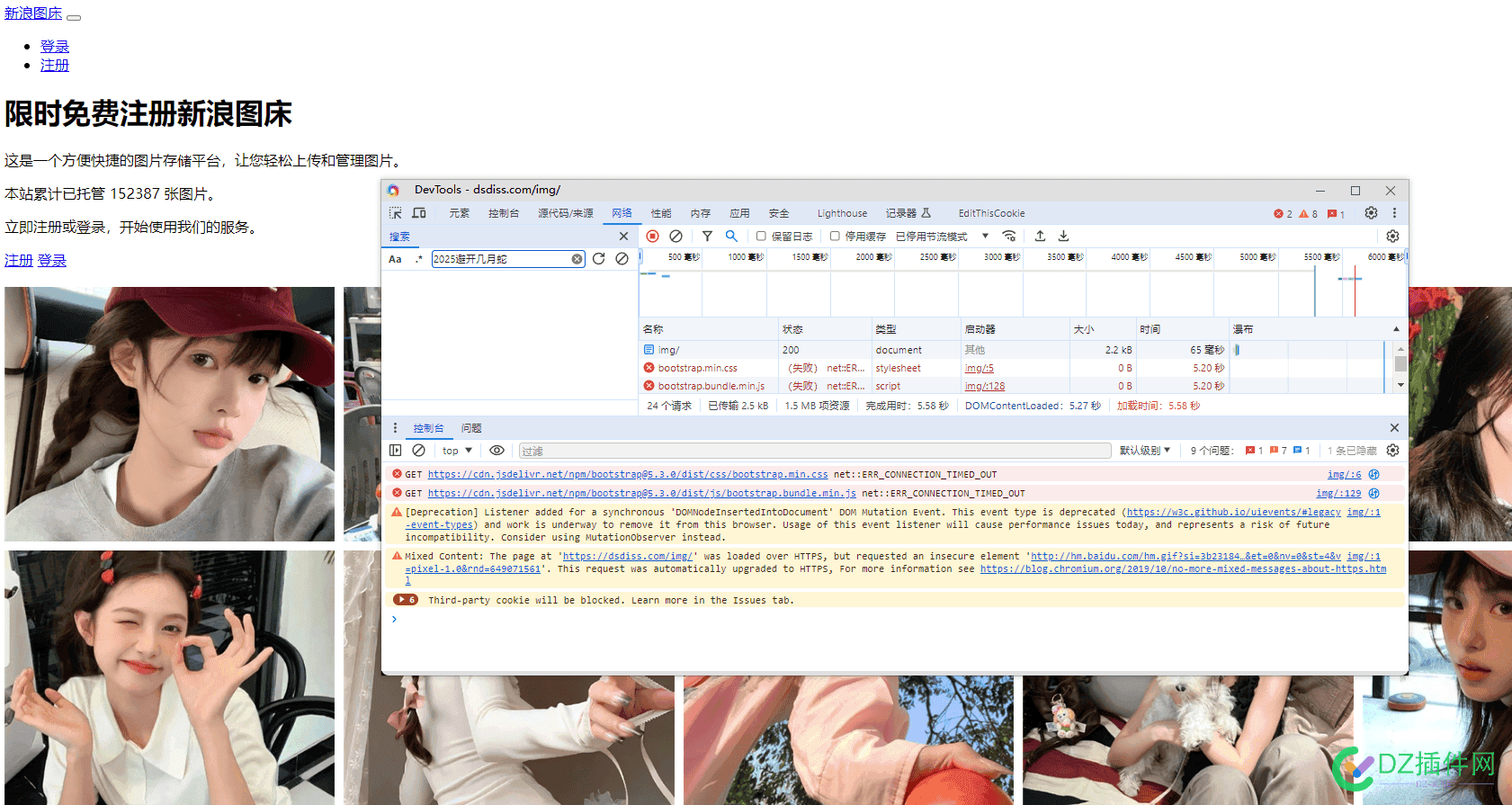Open drawer three-dot menu
The width and height of the screenshot is (1512, 805).
point(395,427)
